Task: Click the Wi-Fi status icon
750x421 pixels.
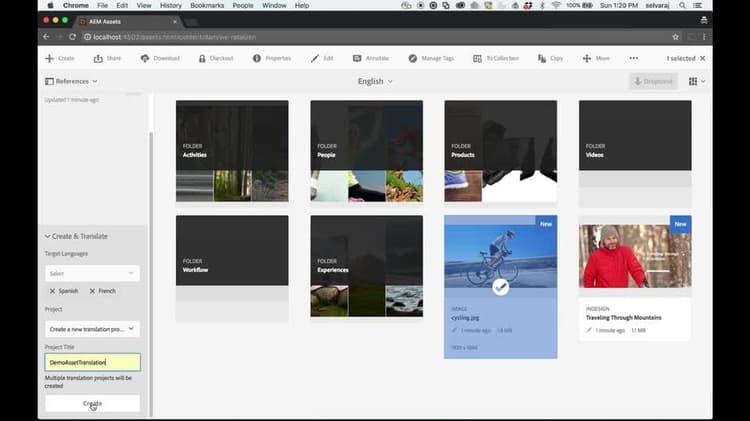Action: click(556, 5)
